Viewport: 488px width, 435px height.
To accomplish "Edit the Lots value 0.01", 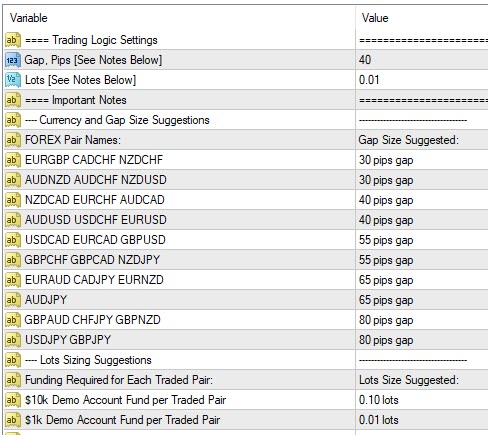I will pyautogui.click(x=422, y=80).
